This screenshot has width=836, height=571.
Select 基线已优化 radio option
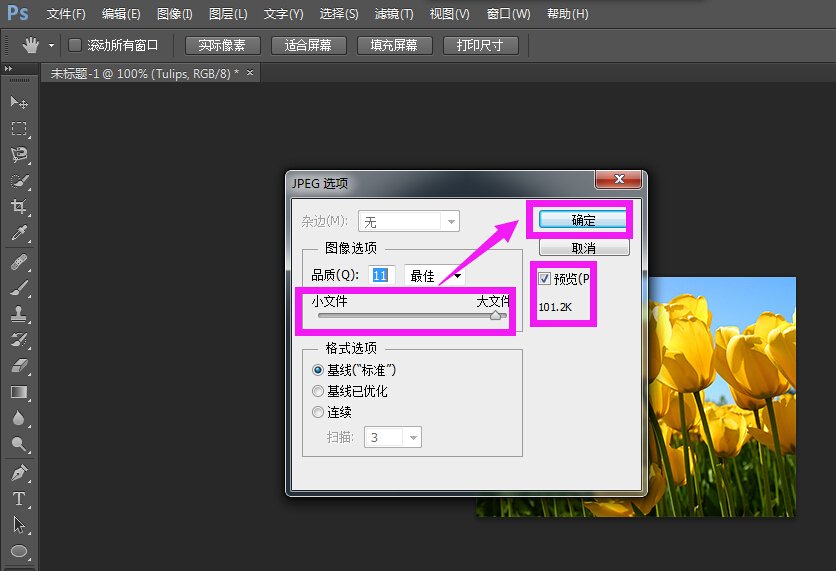tap(319, 391)
